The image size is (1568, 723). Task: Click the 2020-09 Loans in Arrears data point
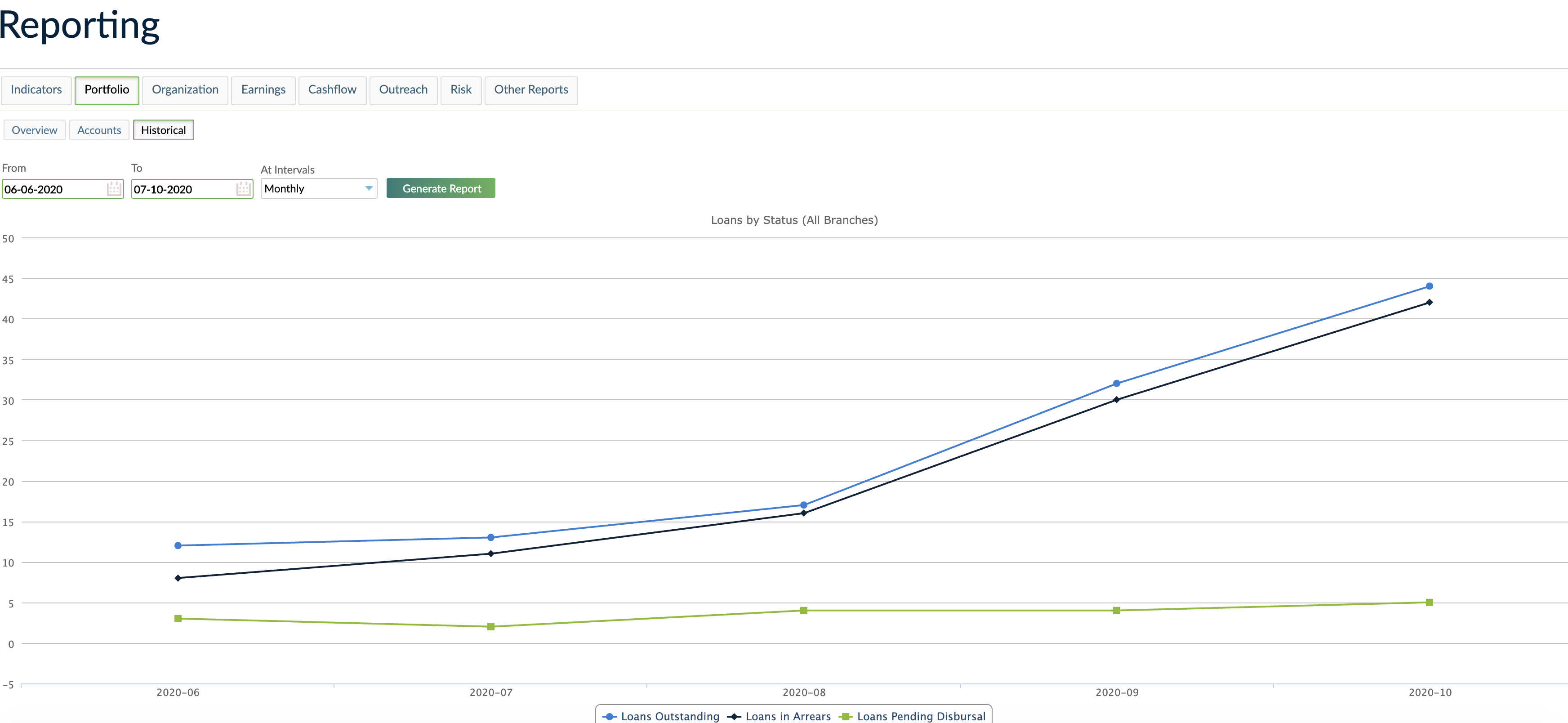click(x=1116, y=400)
